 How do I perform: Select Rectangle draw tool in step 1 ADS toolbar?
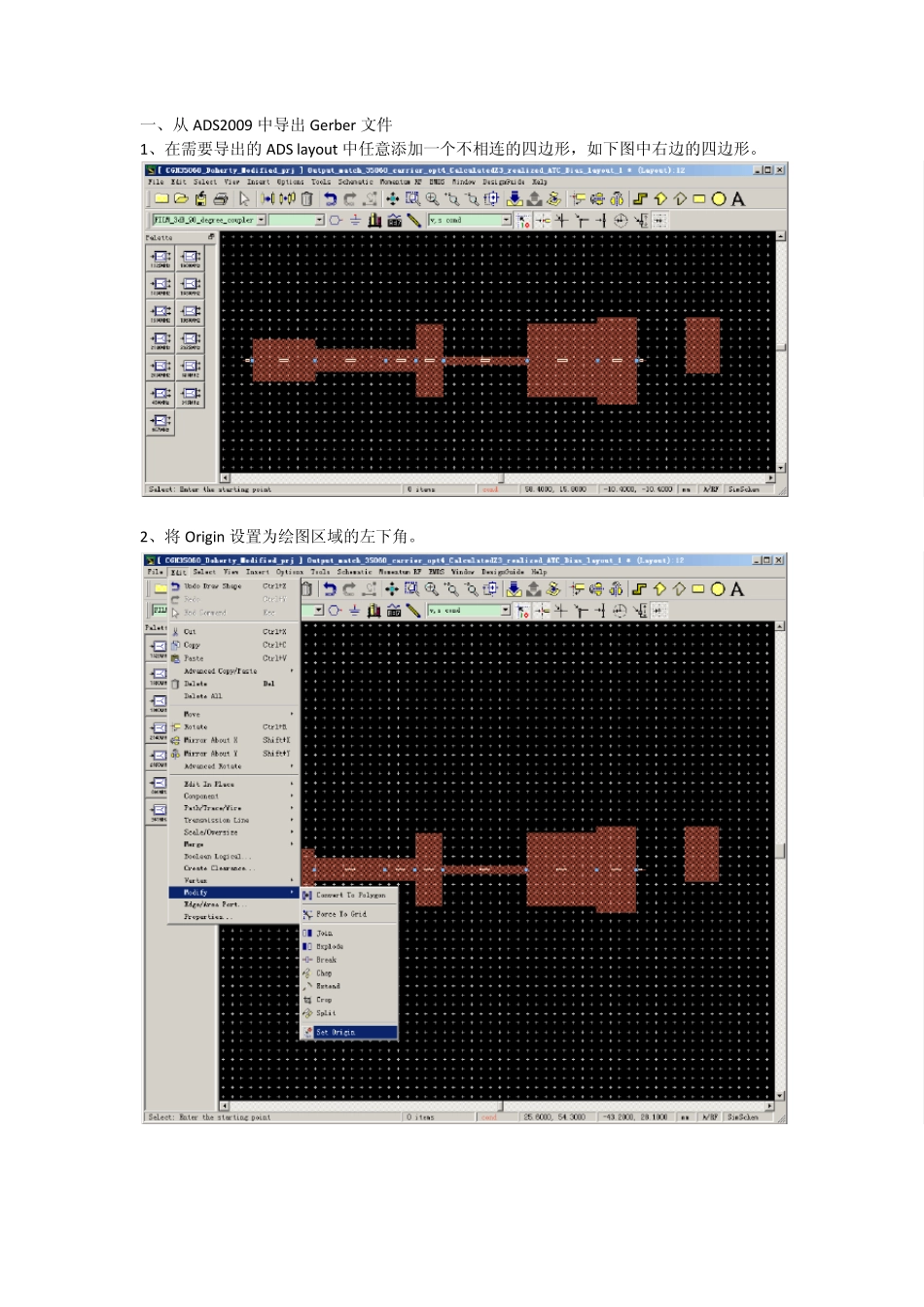coord(698,199)
